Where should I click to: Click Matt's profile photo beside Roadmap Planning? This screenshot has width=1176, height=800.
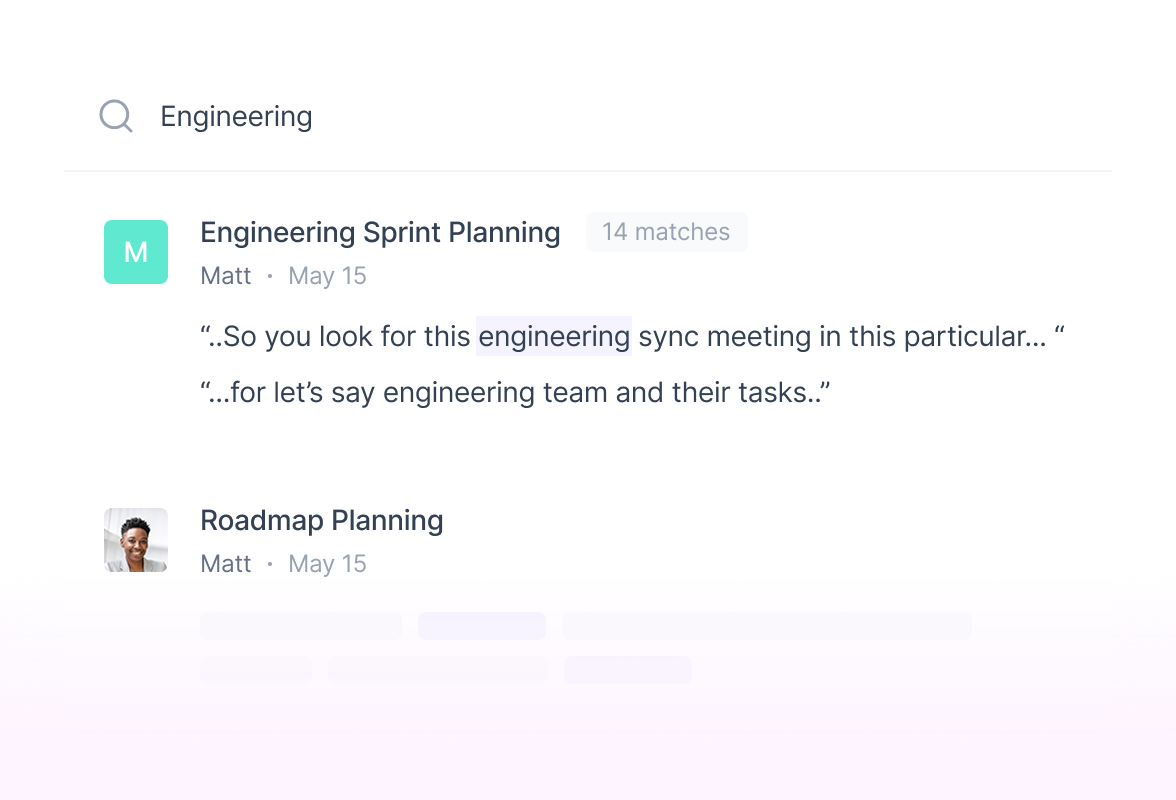(135, 540)
